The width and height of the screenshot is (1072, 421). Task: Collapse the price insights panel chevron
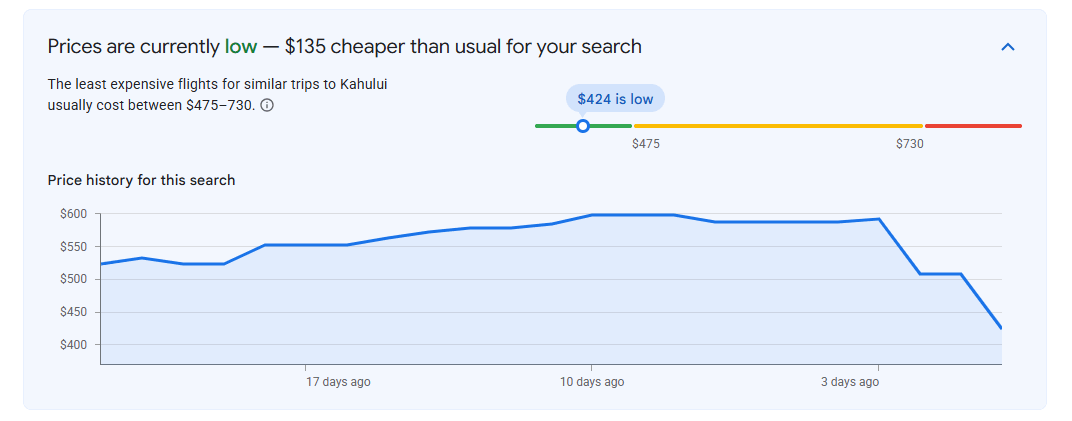pyautogui.click(x=1008, y=47)
